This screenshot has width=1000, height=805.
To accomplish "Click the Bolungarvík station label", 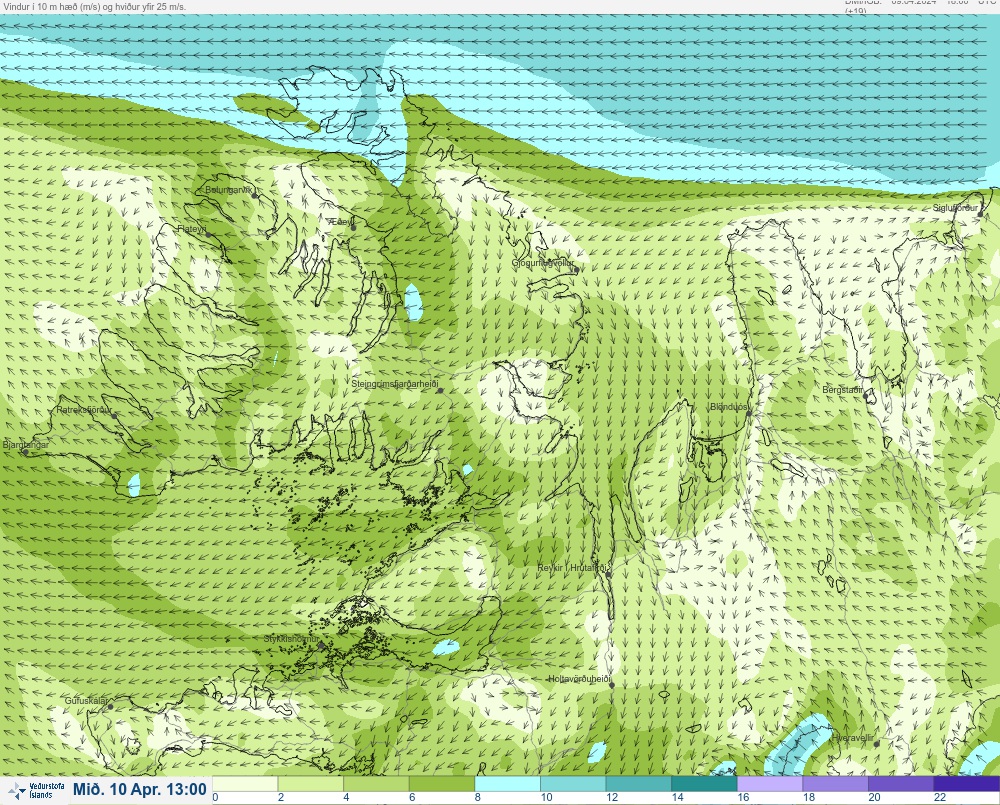I will (x=229, y=190).
